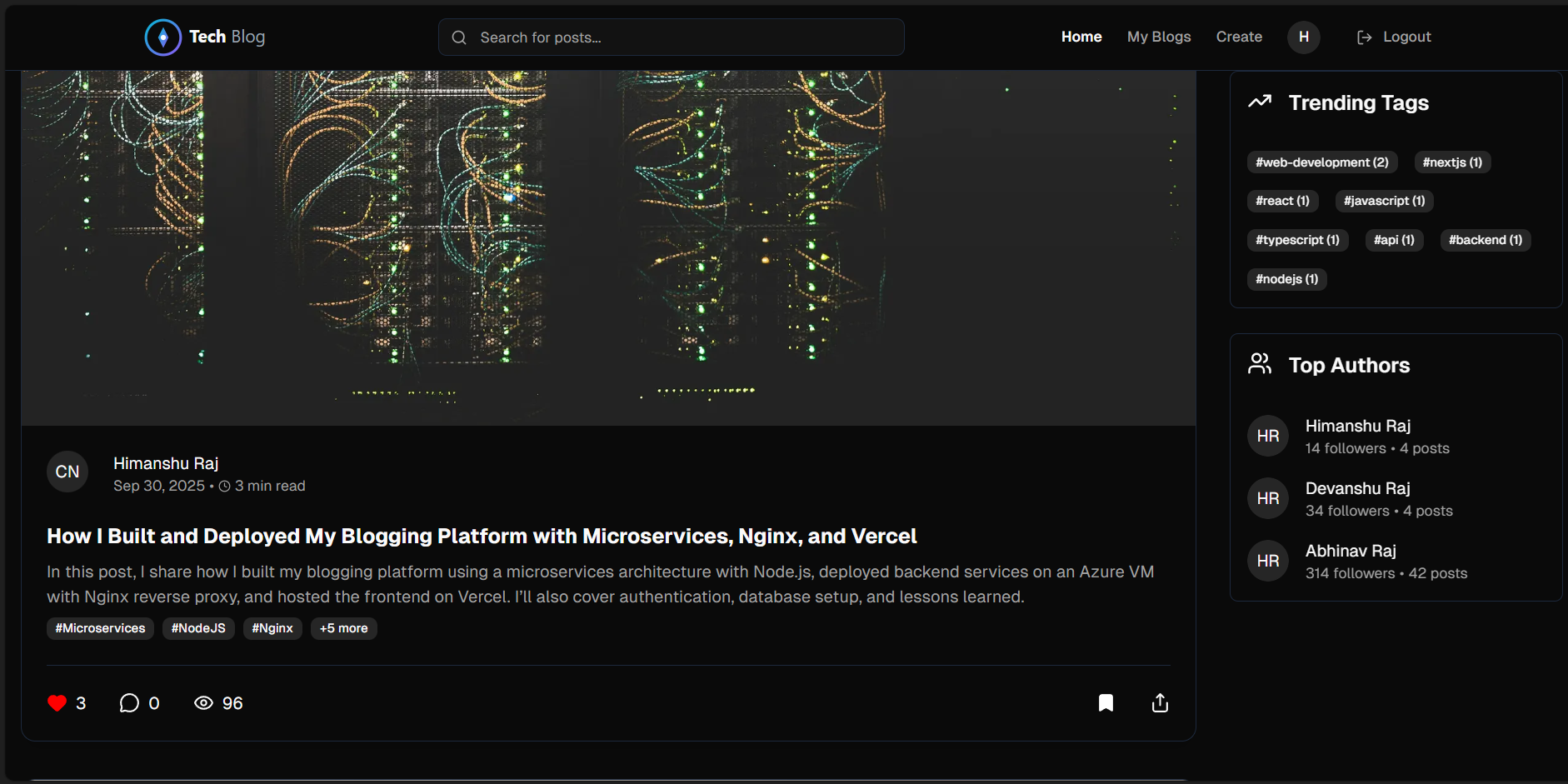Share the post using the share icon
The image size is (1568, 784).
(1160, 703)
